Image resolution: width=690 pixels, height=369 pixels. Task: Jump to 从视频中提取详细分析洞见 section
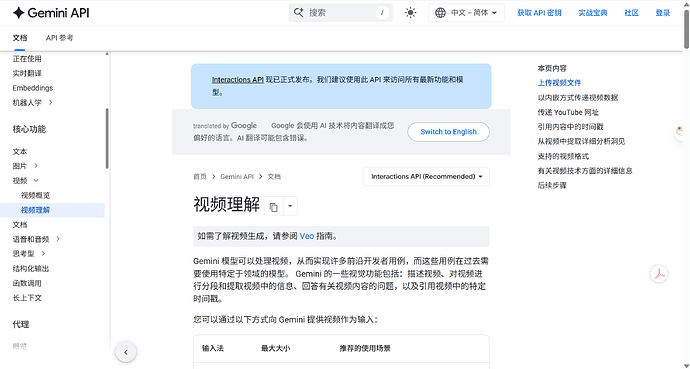pyautogui.click(x=581, y=141)
